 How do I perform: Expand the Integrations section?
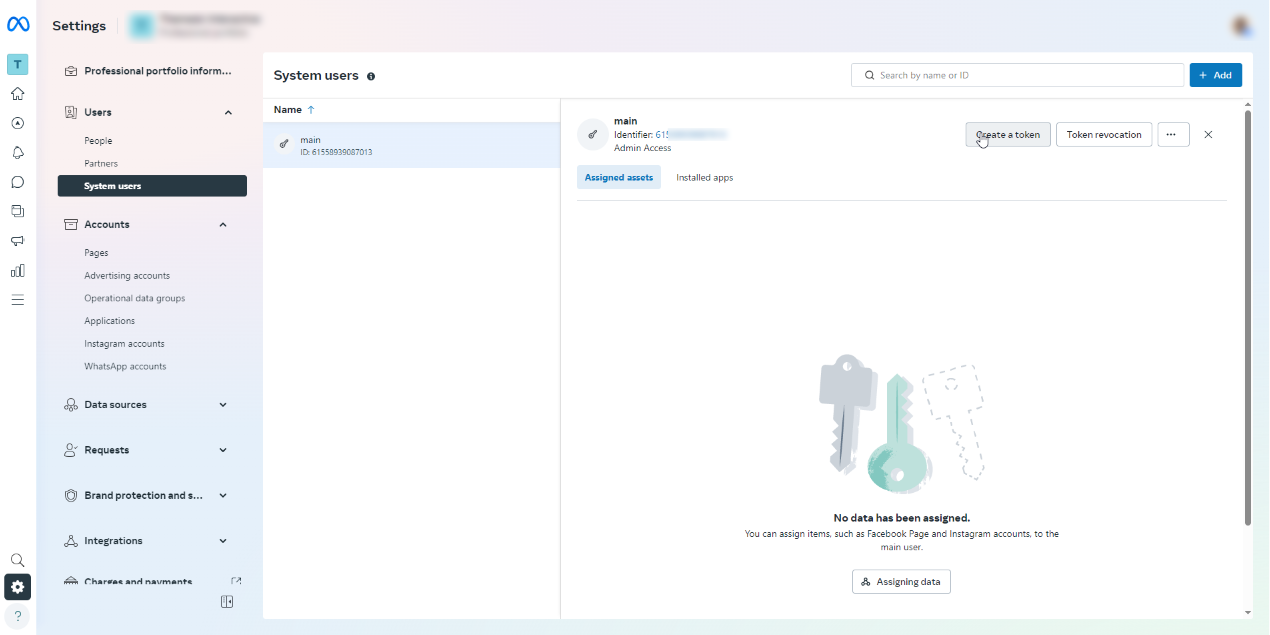(223, 541)
